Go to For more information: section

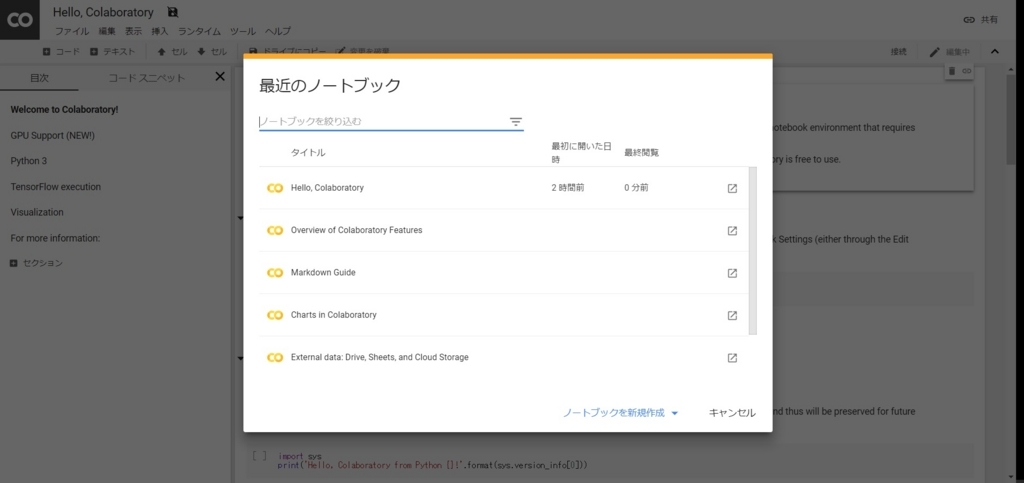[55, 238]
